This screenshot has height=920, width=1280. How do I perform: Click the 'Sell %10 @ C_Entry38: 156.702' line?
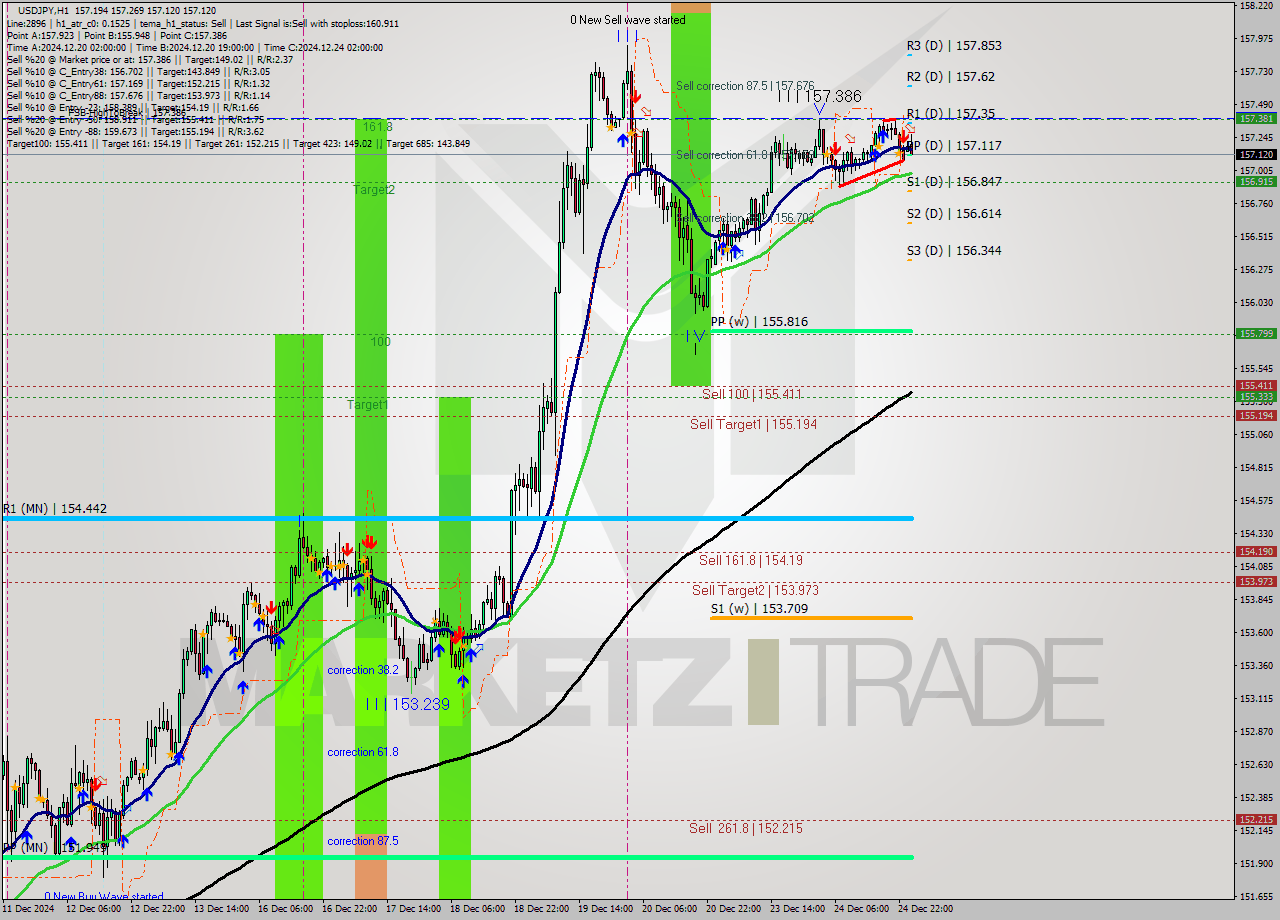138,71
